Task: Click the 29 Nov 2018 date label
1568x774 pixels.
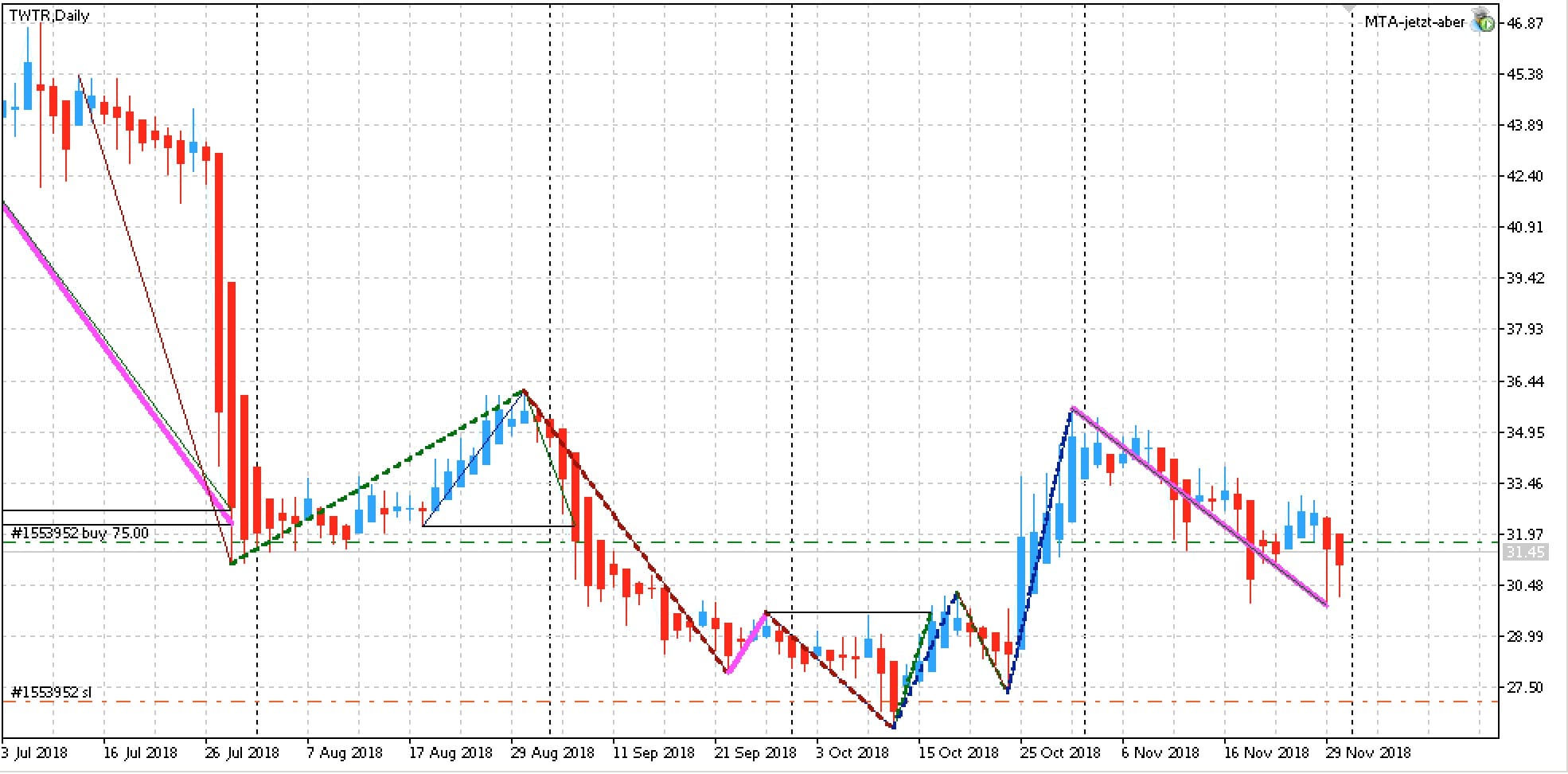Action: 1367,752
